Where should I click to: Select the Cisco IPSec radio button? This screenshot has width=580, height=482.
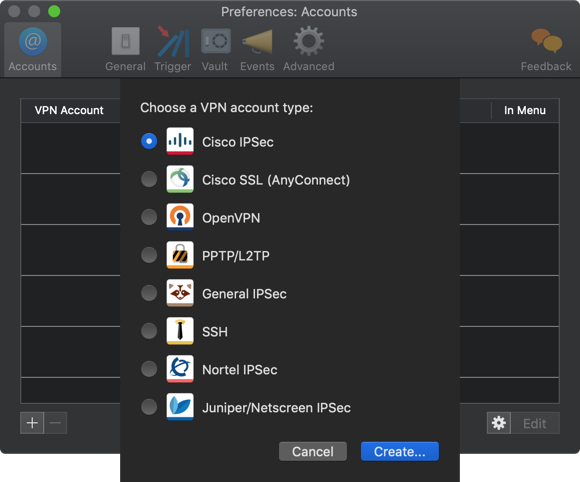click(x=149, y=141)
